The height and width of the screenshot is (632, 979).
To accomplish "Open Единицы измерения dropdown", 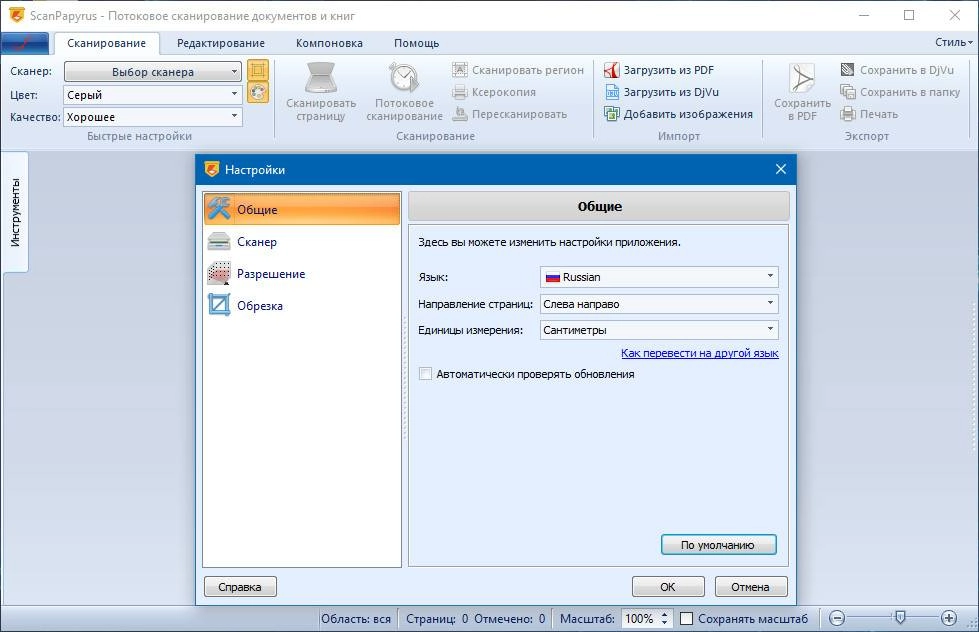I will coord(659,330).
